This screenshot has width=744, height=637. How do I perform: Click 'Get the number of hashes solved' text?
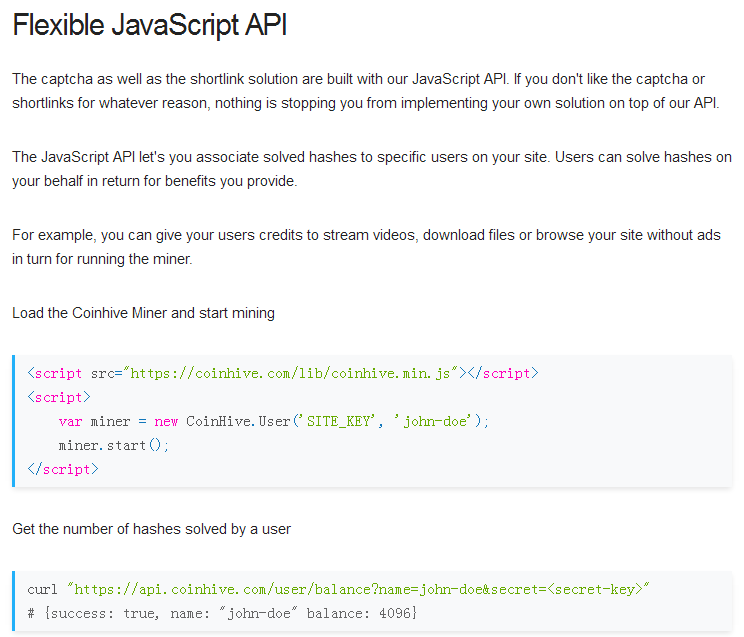point(151,529)
